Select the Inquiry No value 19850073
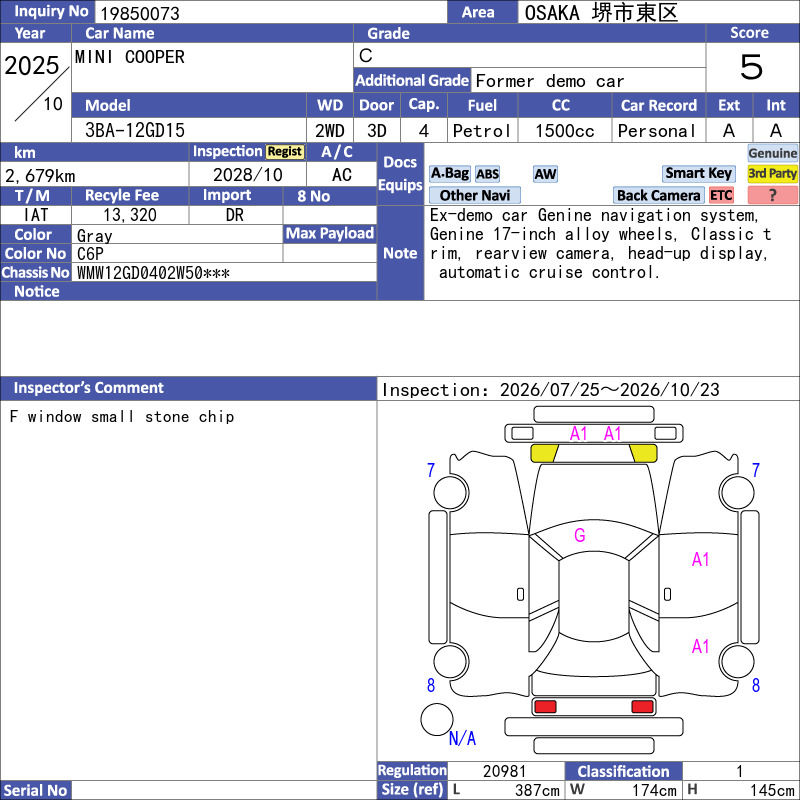The height and width of the screenshot is (800, 800). click(x=140, y=13)
